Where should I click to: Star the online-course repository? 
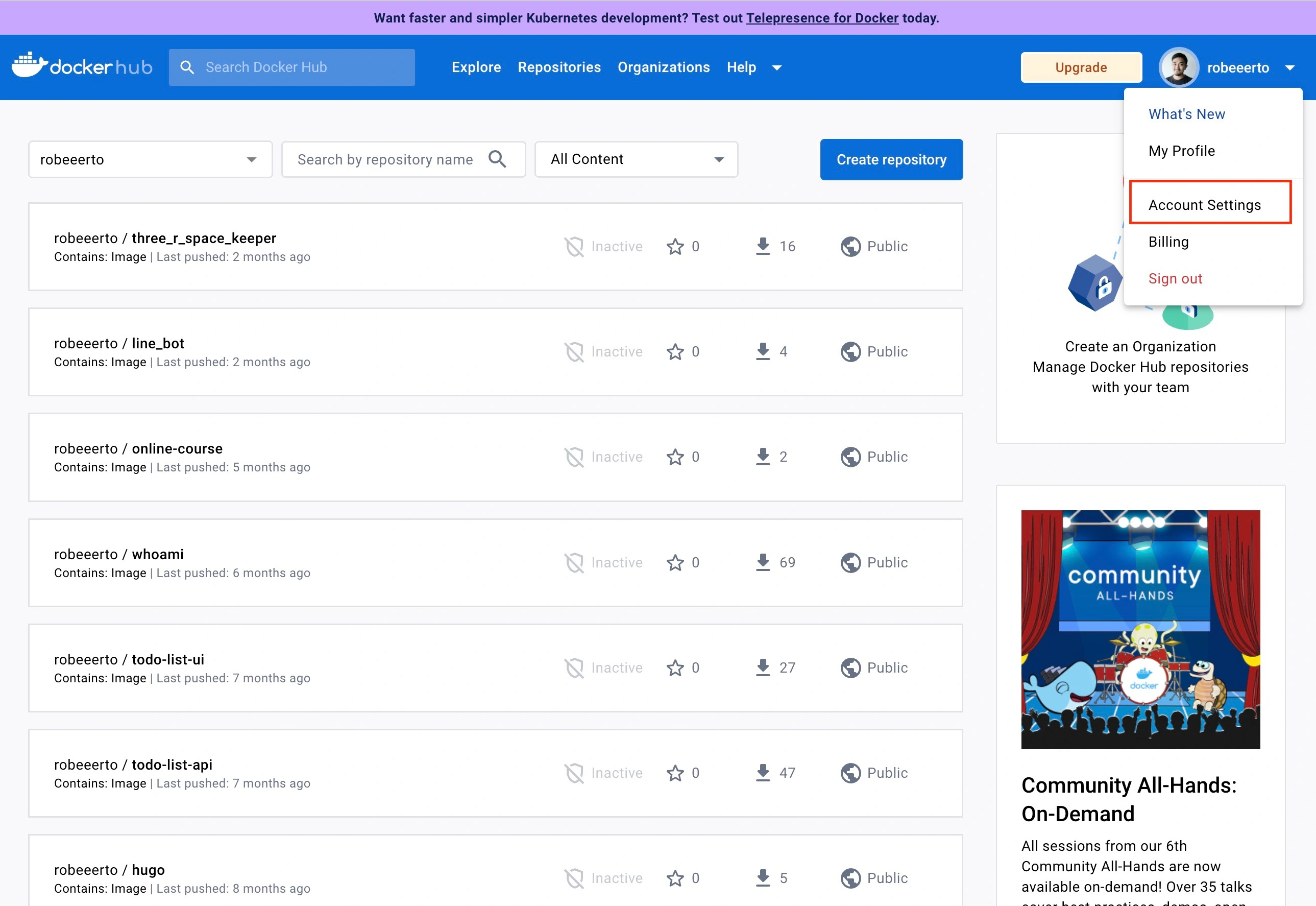click(675, 457)
